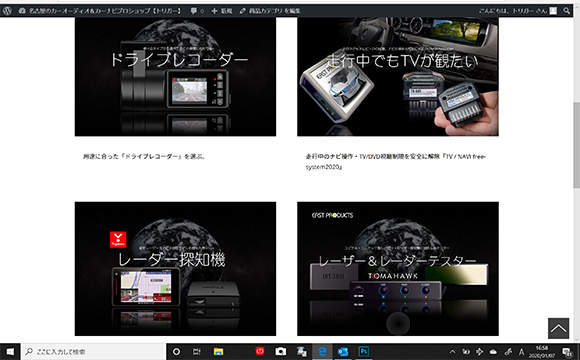Show hidden system tray icons

(452, 351)
